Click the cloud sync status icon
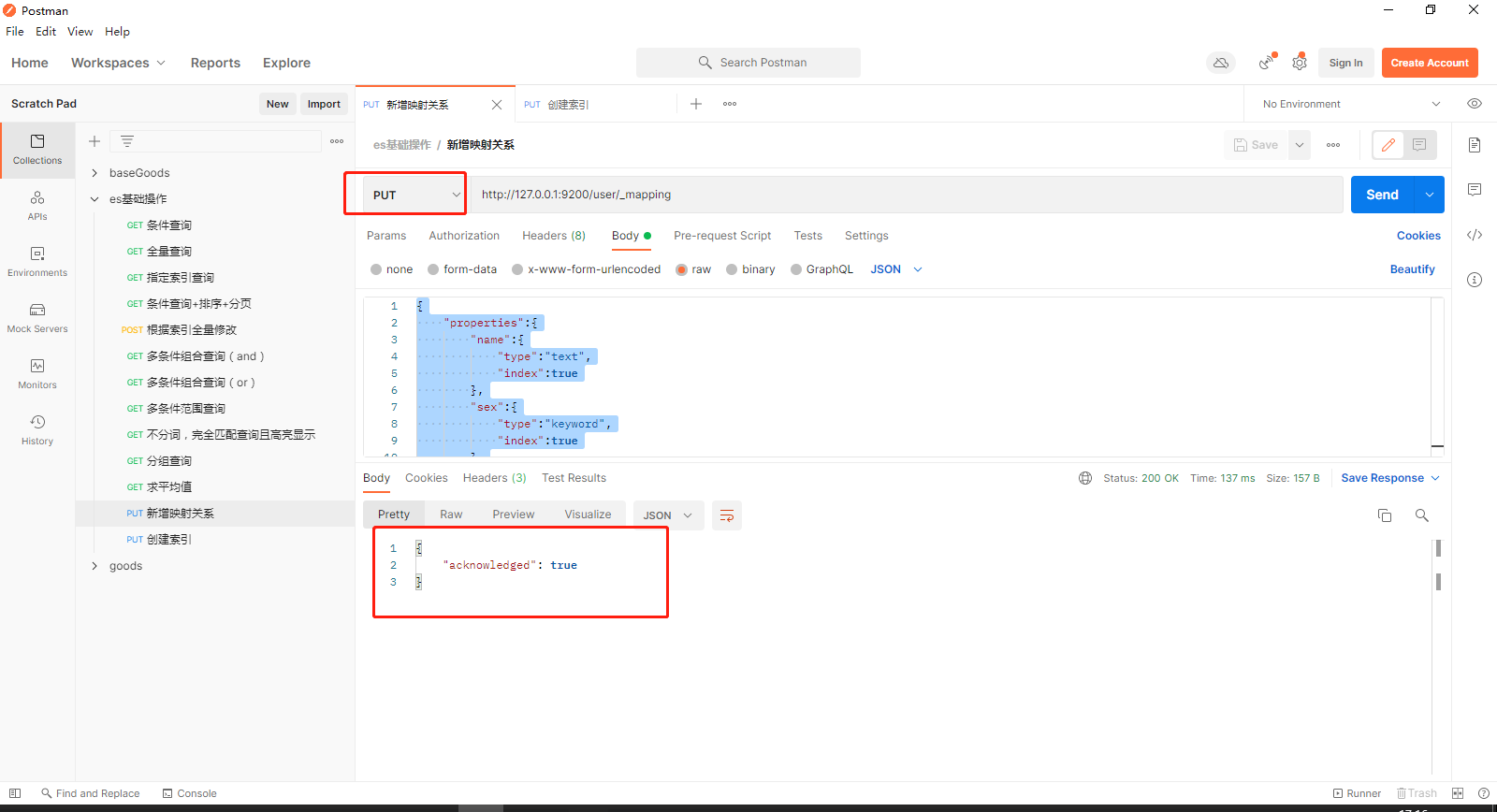 click(1221, 63)
